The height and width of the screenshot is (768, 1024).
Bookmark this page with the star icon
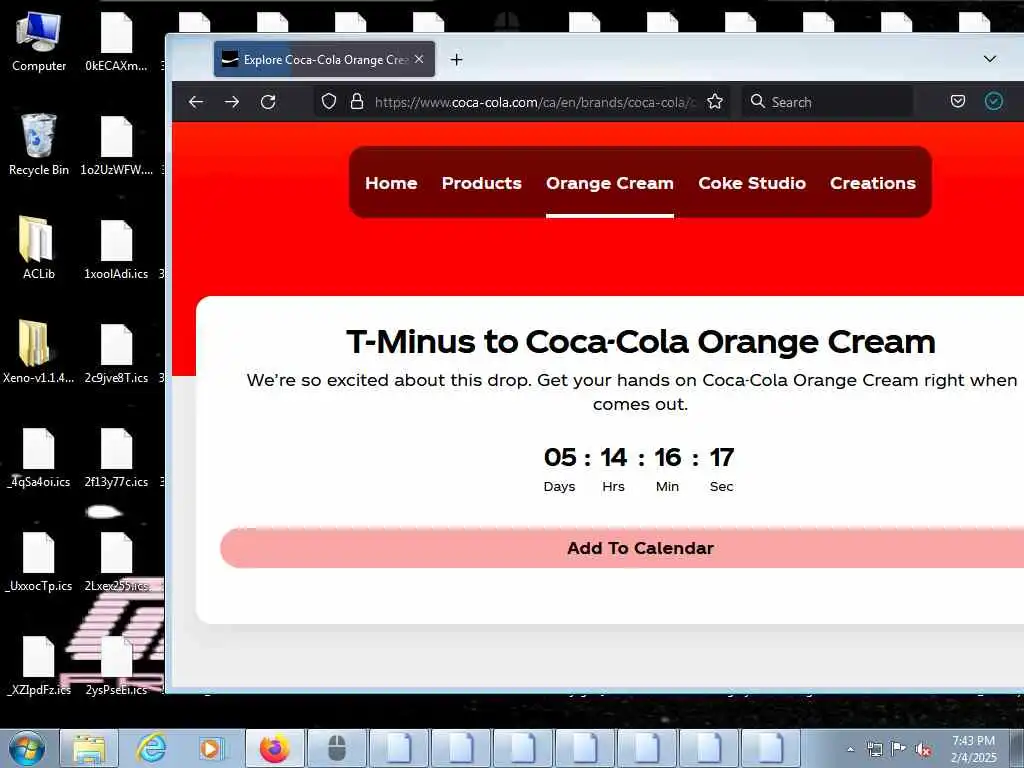(715, 102)
